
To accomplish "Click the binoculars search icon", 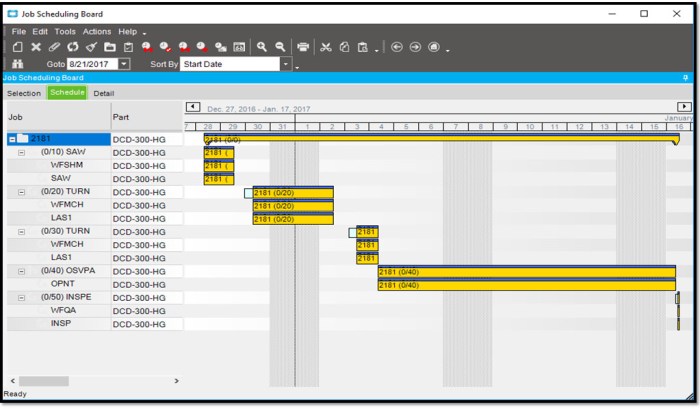I will [17, 64].
